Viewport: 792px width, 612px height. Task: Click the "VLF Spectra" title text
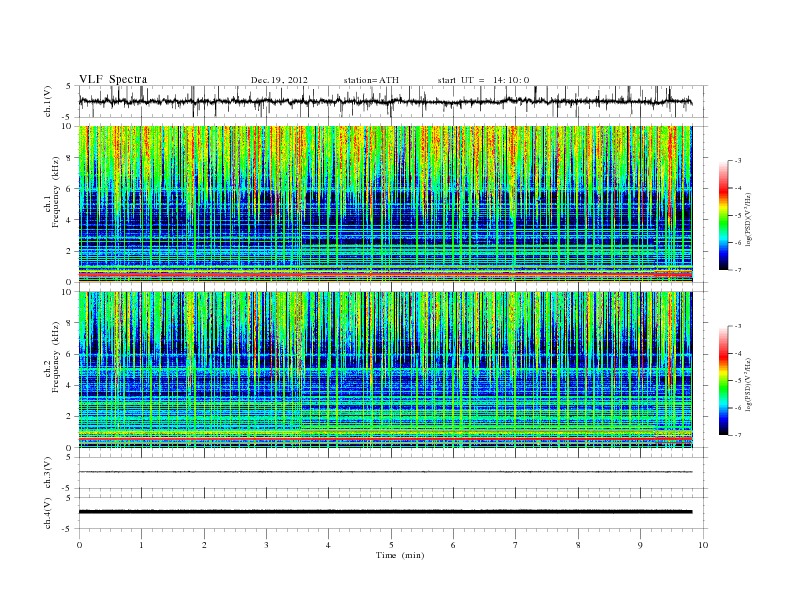click(x=113, y=79)
